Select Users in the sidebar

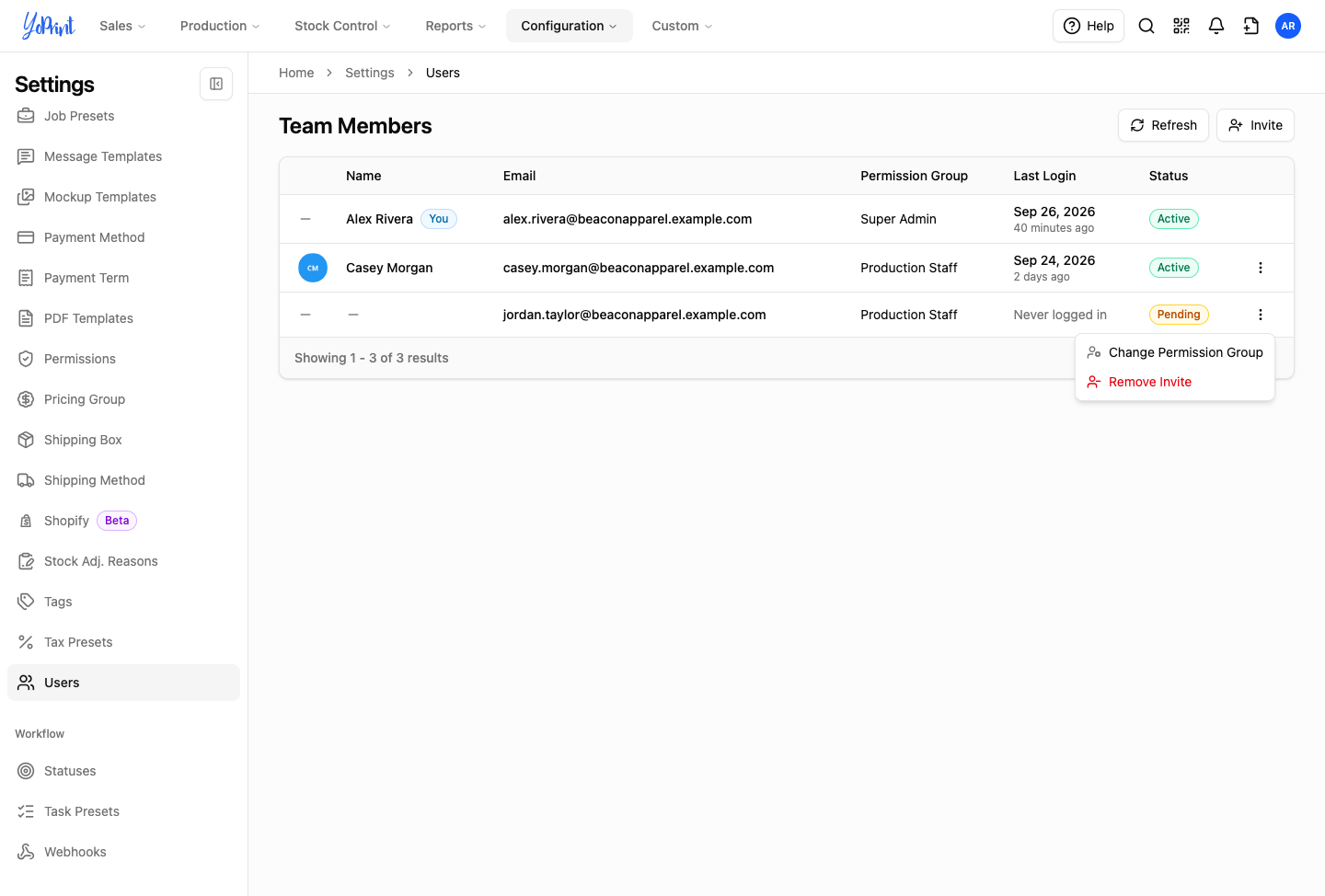(x=123, y=683)
